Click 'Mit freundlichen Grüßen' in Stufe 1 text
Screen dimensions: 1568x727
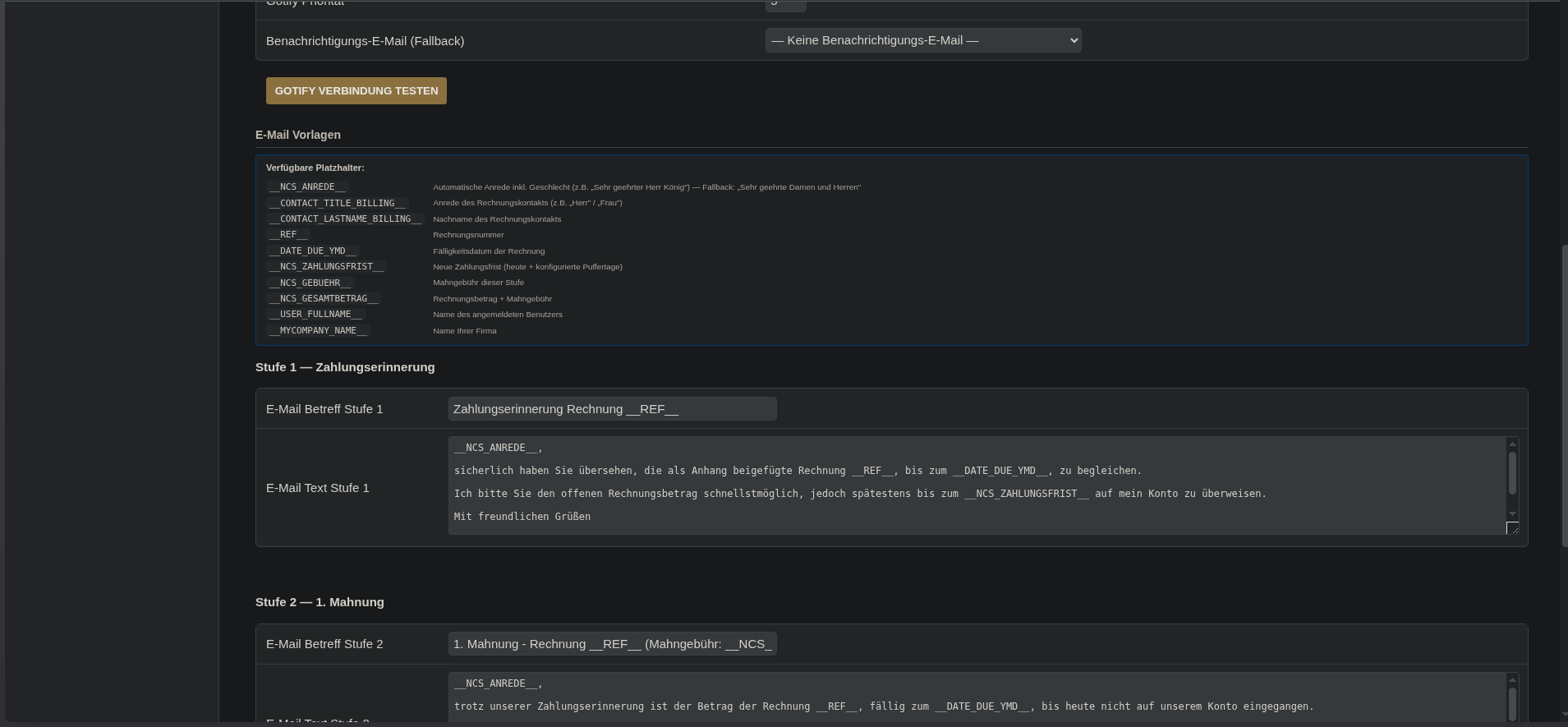coord(522,517)
